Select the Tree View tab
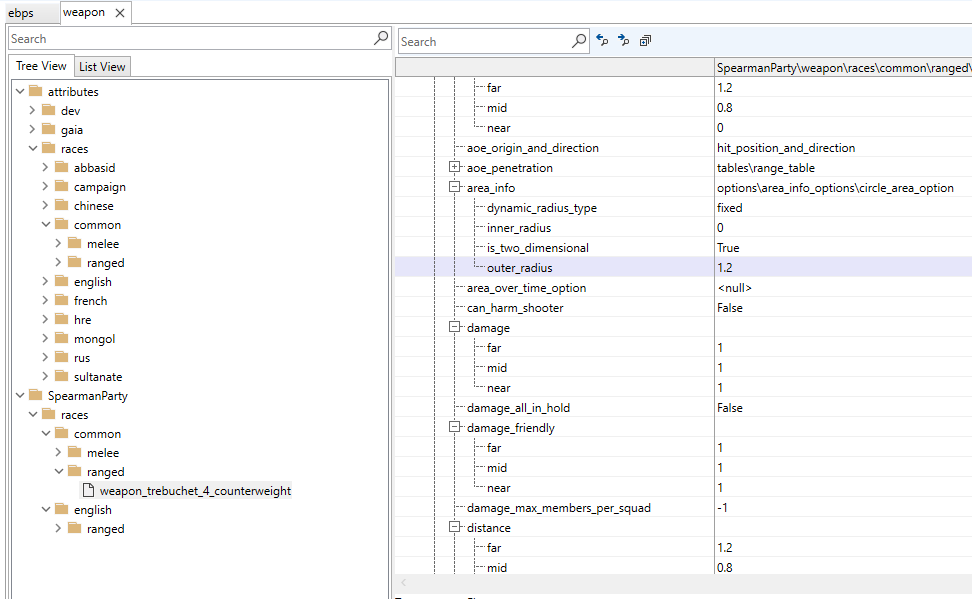Viewport: 972px width, 599px height. pos(41,66)
